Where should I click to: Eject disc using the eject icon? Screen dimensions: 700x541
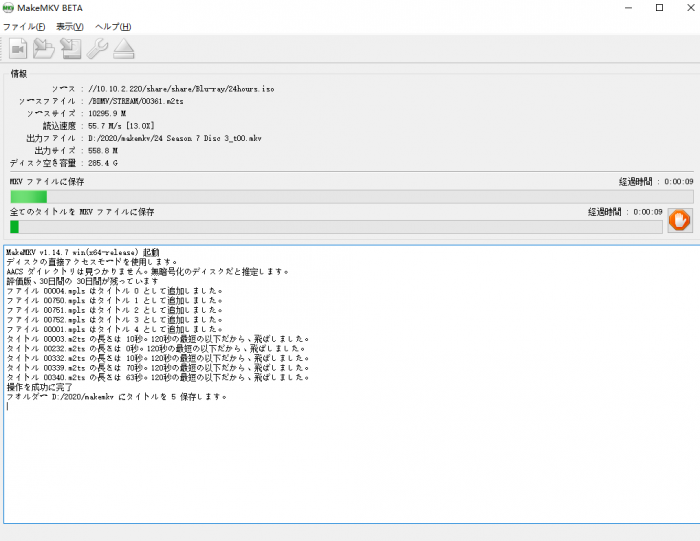124,49
